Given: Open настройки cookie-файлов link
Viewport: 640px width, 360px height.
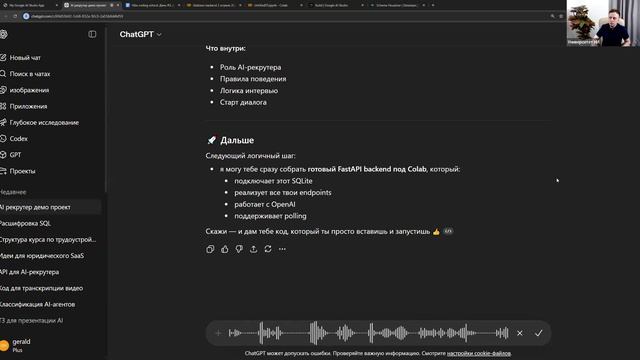Looking at the screenshot, I should pos(479,353).
